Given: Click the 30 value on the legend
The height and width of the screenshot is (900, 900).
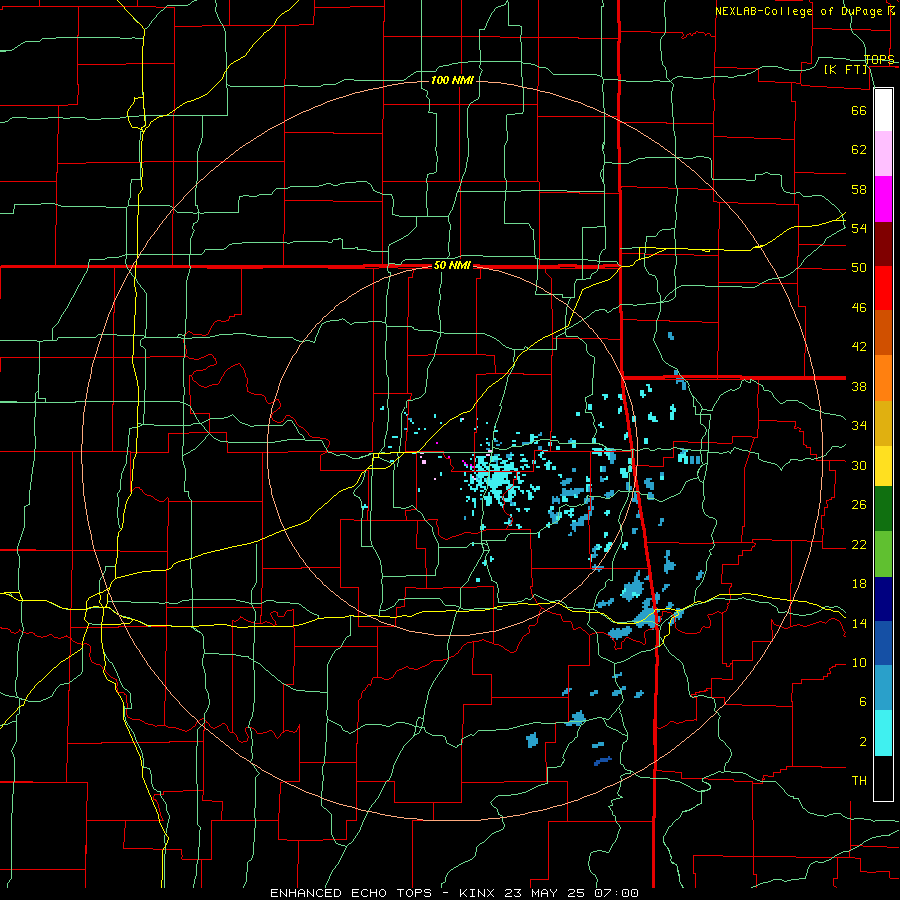Looking at the screenshot, I should 859,465.
